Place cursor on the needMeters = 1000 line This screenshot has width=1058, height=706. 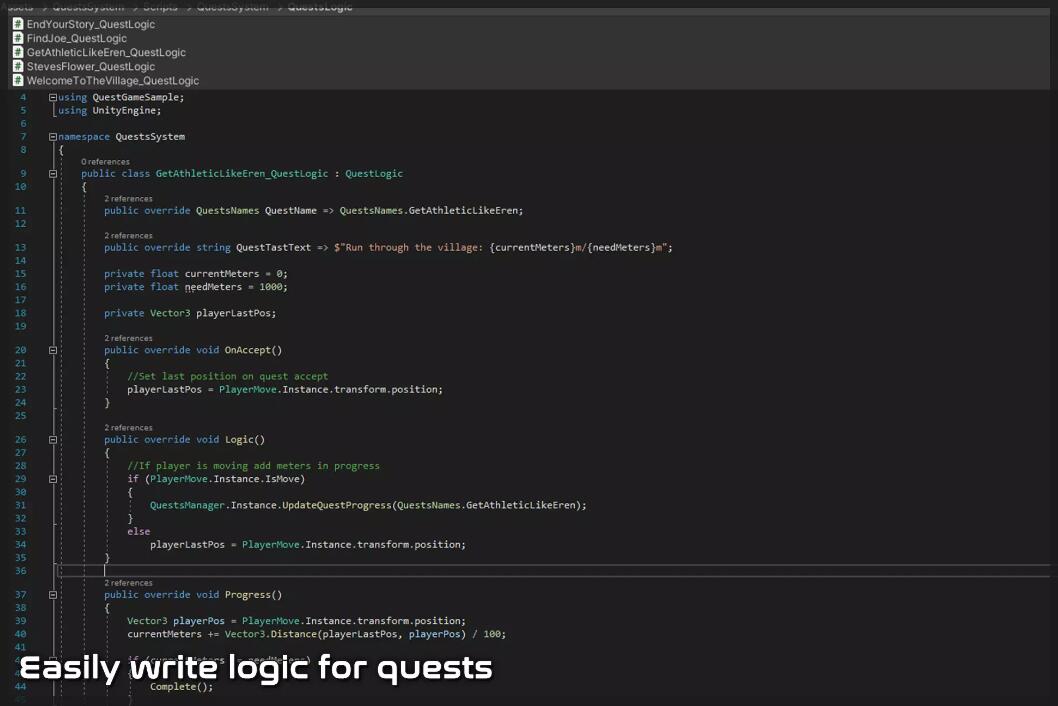[235, 287]
